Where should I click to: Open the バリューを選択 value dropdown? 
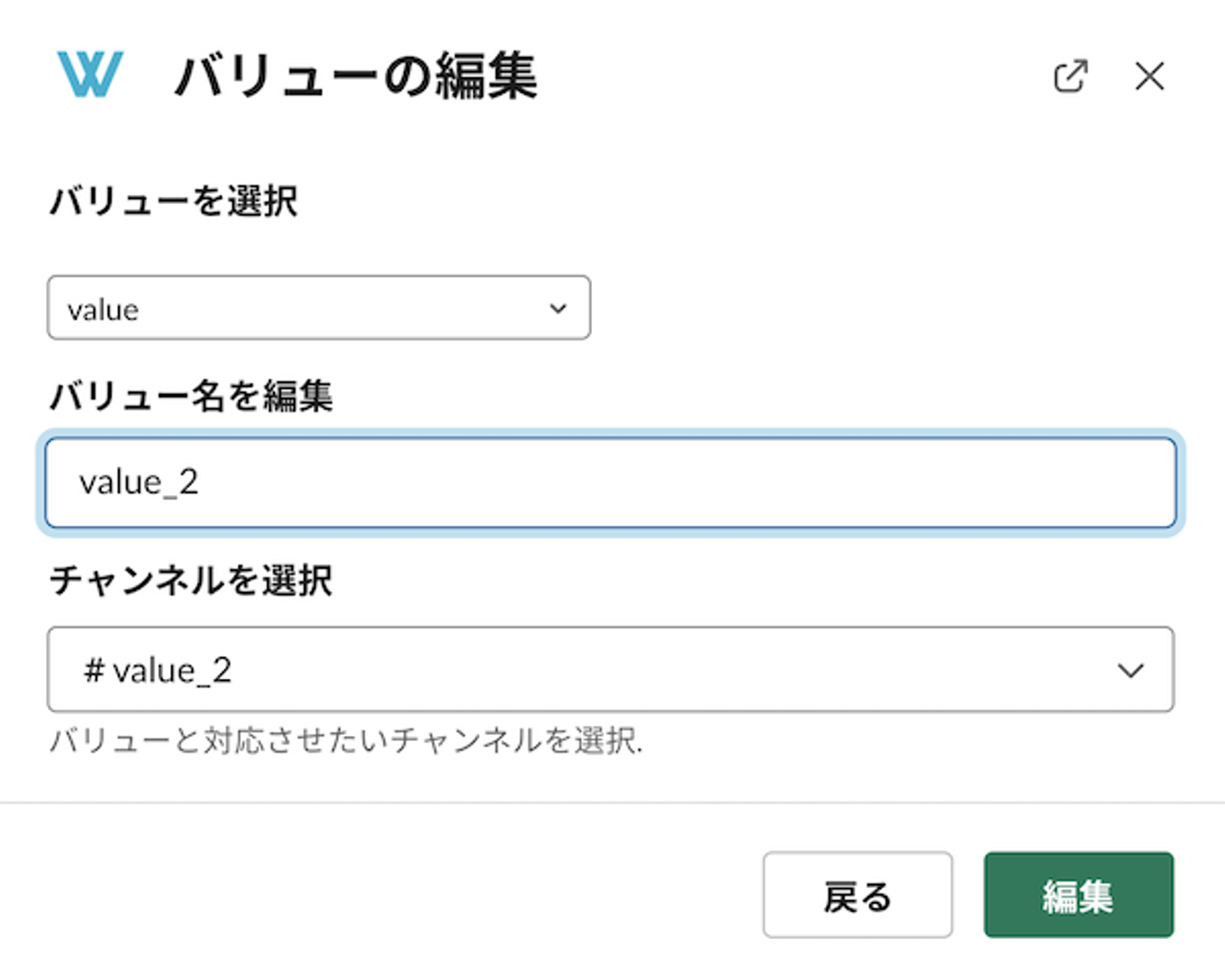tap(318, 308)
